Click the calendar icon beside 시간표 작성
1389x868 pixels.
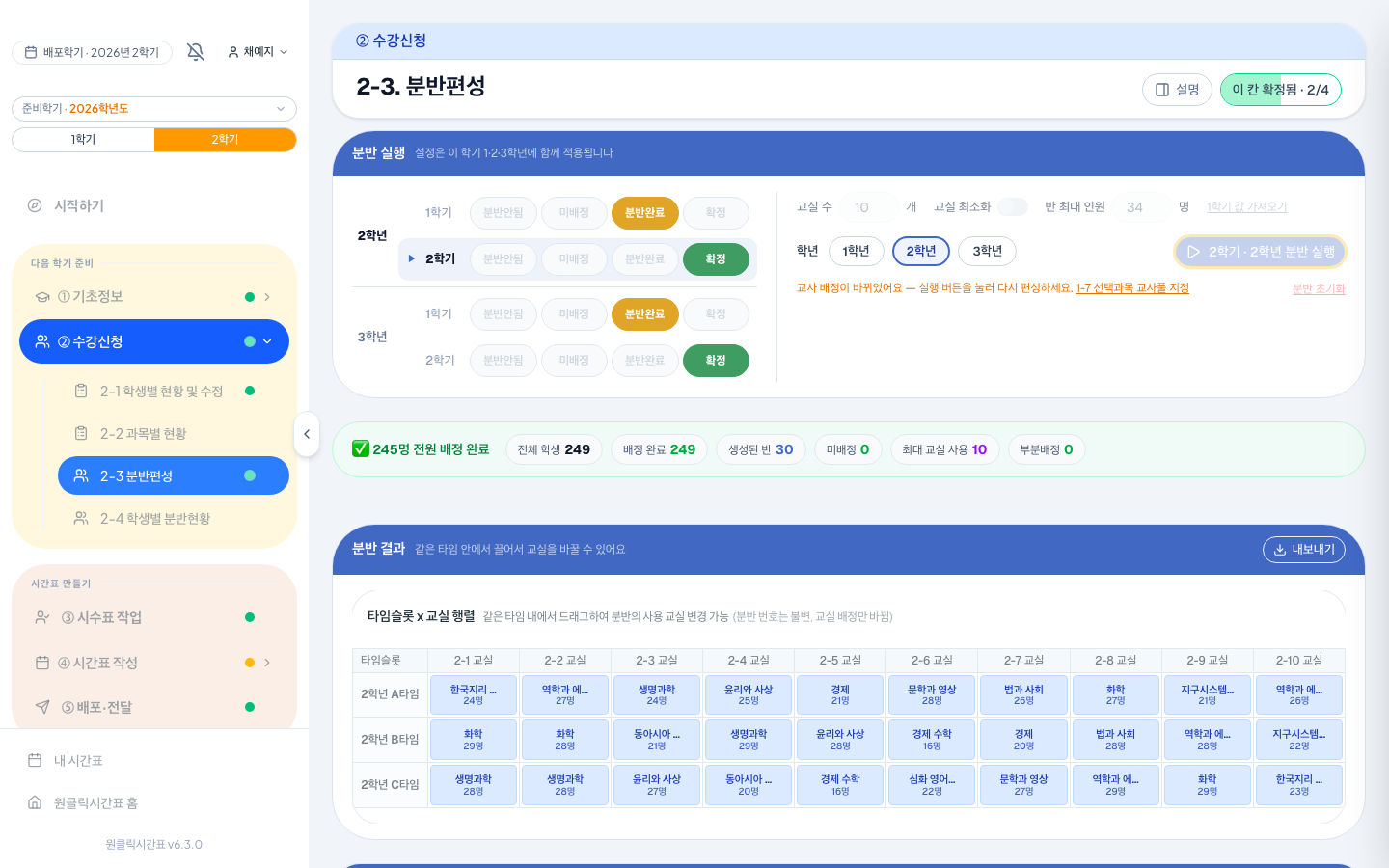(x=42, y=663)
